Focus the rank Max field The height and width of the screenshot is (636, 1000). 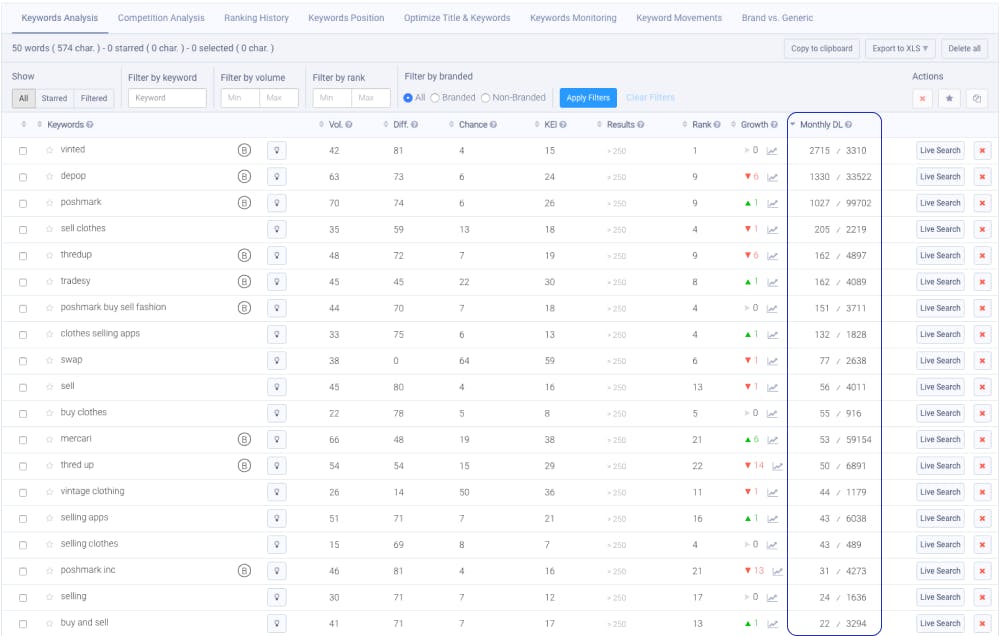pyautogui.click(x=371, y=98)
